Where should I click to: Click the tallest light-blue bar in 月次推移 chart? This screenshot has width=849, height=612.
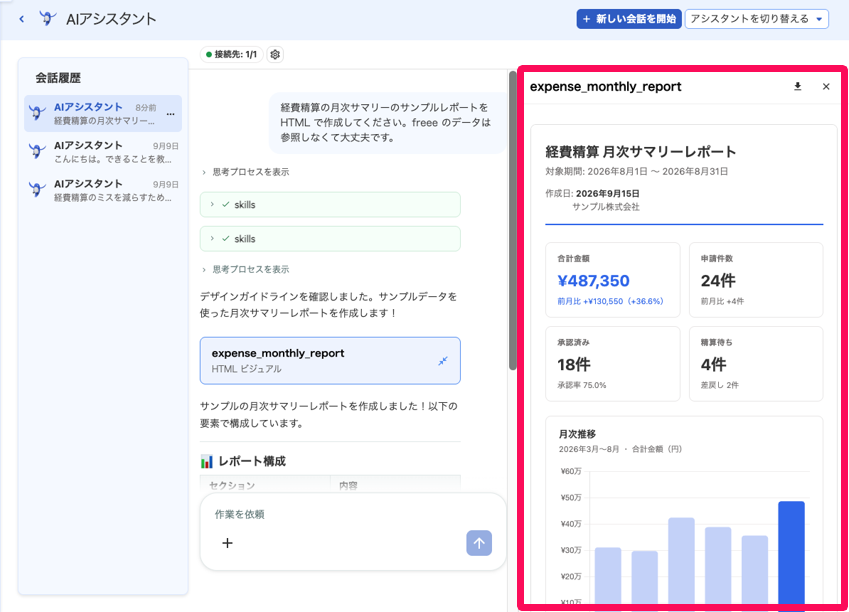[681, 561]
